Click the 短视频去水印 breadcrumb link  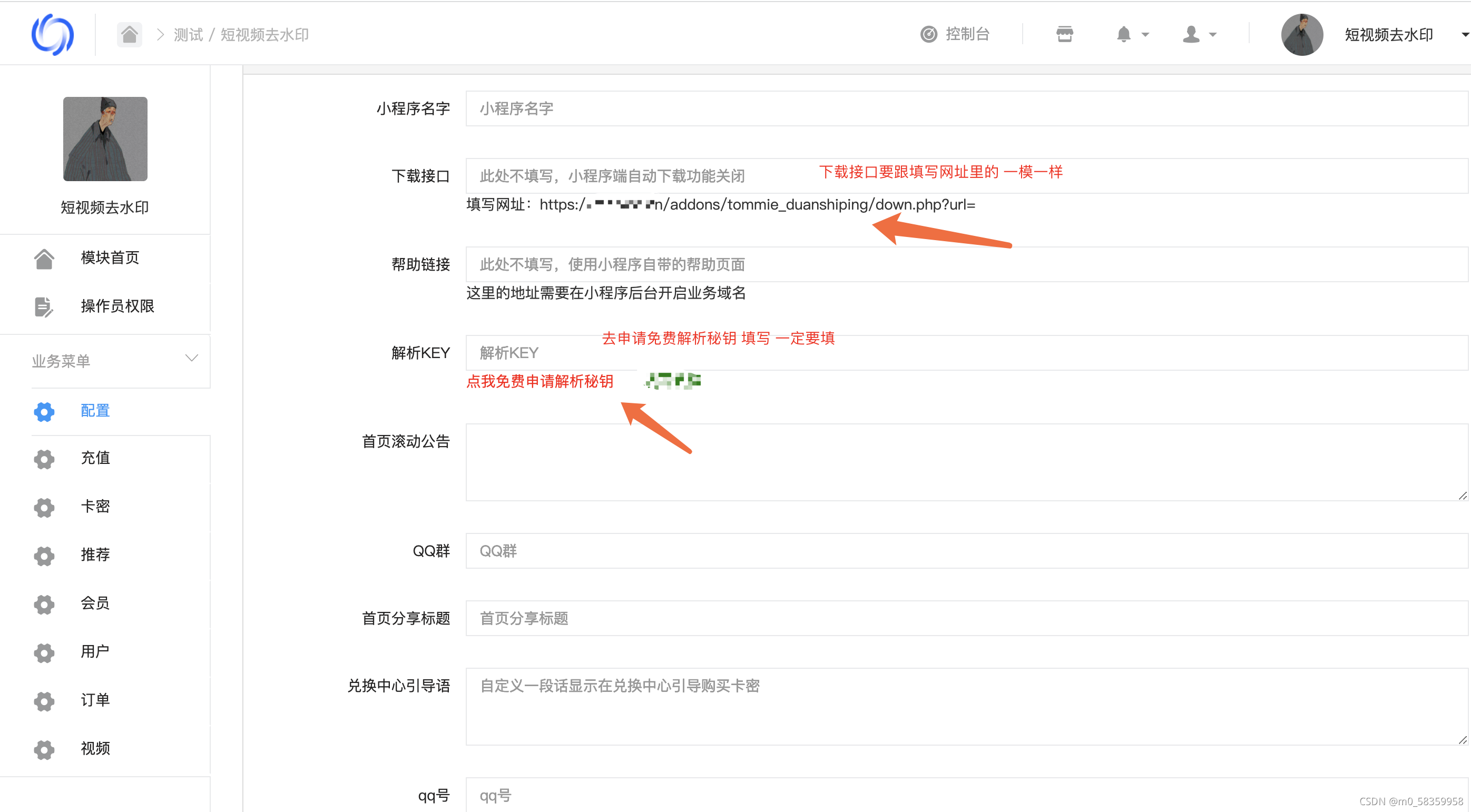click(264, 35)
